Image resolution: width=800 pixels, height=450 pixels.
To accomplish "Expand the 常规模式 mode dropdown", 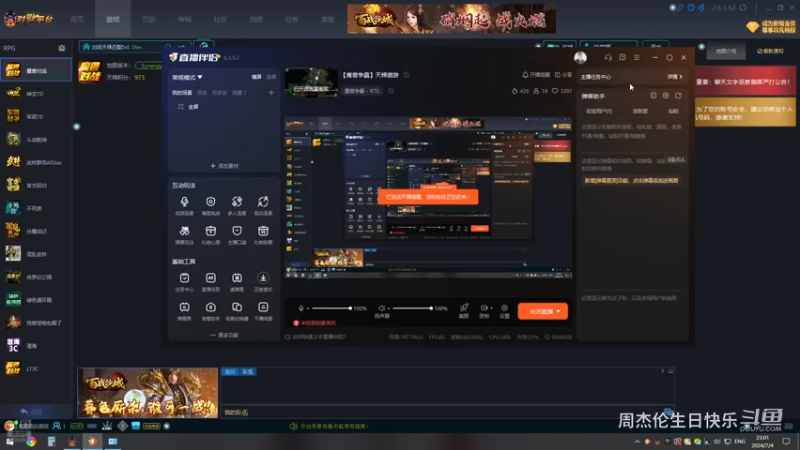I will (187, 77).
